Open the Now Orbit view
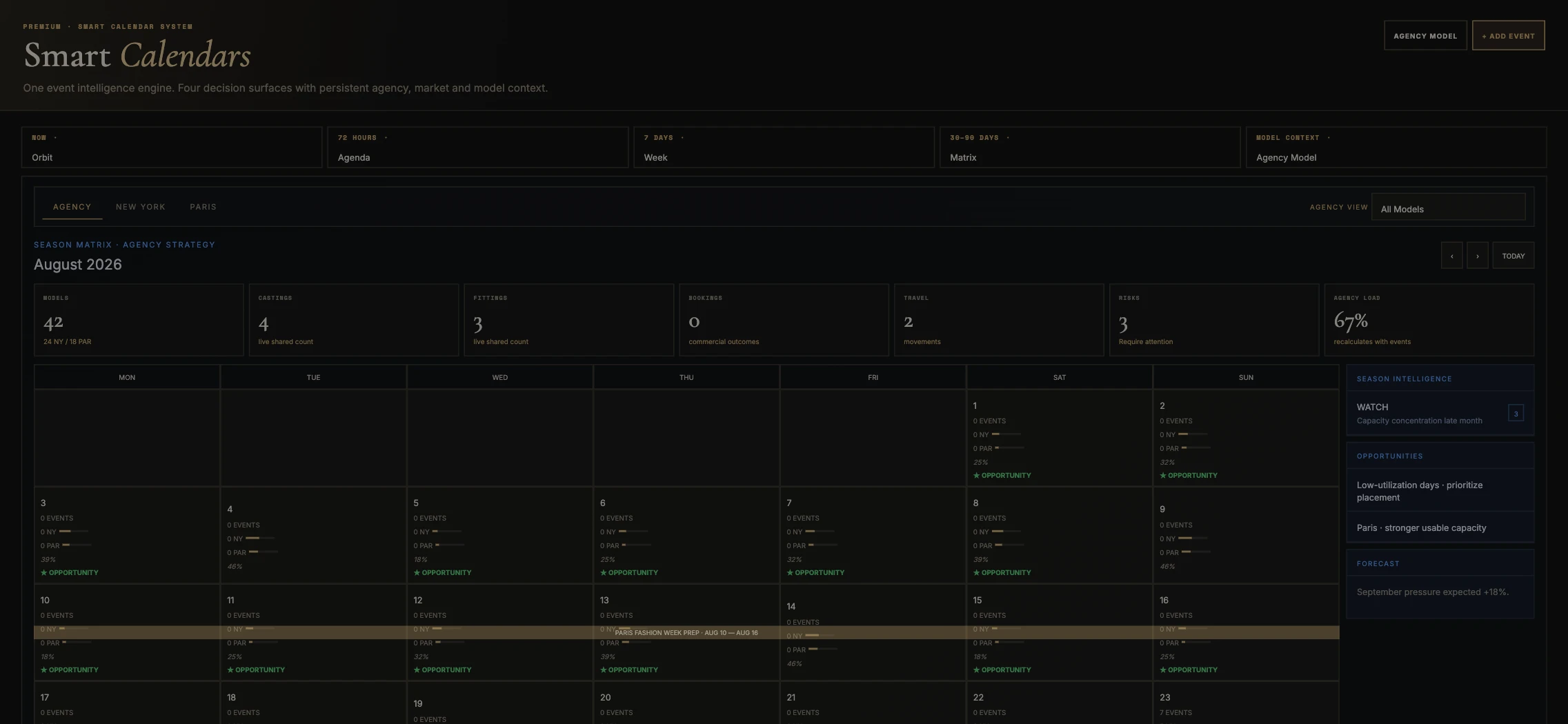1568x724 pixels. click(172, 147)
